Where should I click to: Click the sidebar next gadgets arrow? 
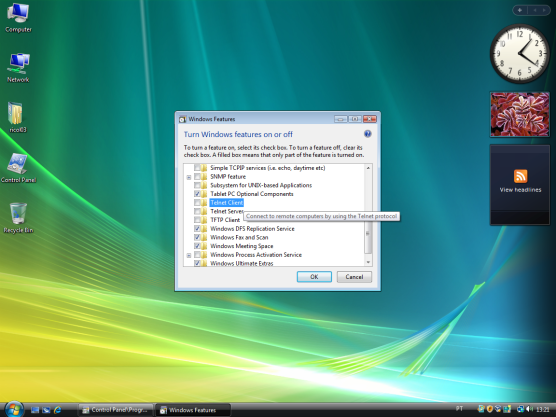coord(544,10)
